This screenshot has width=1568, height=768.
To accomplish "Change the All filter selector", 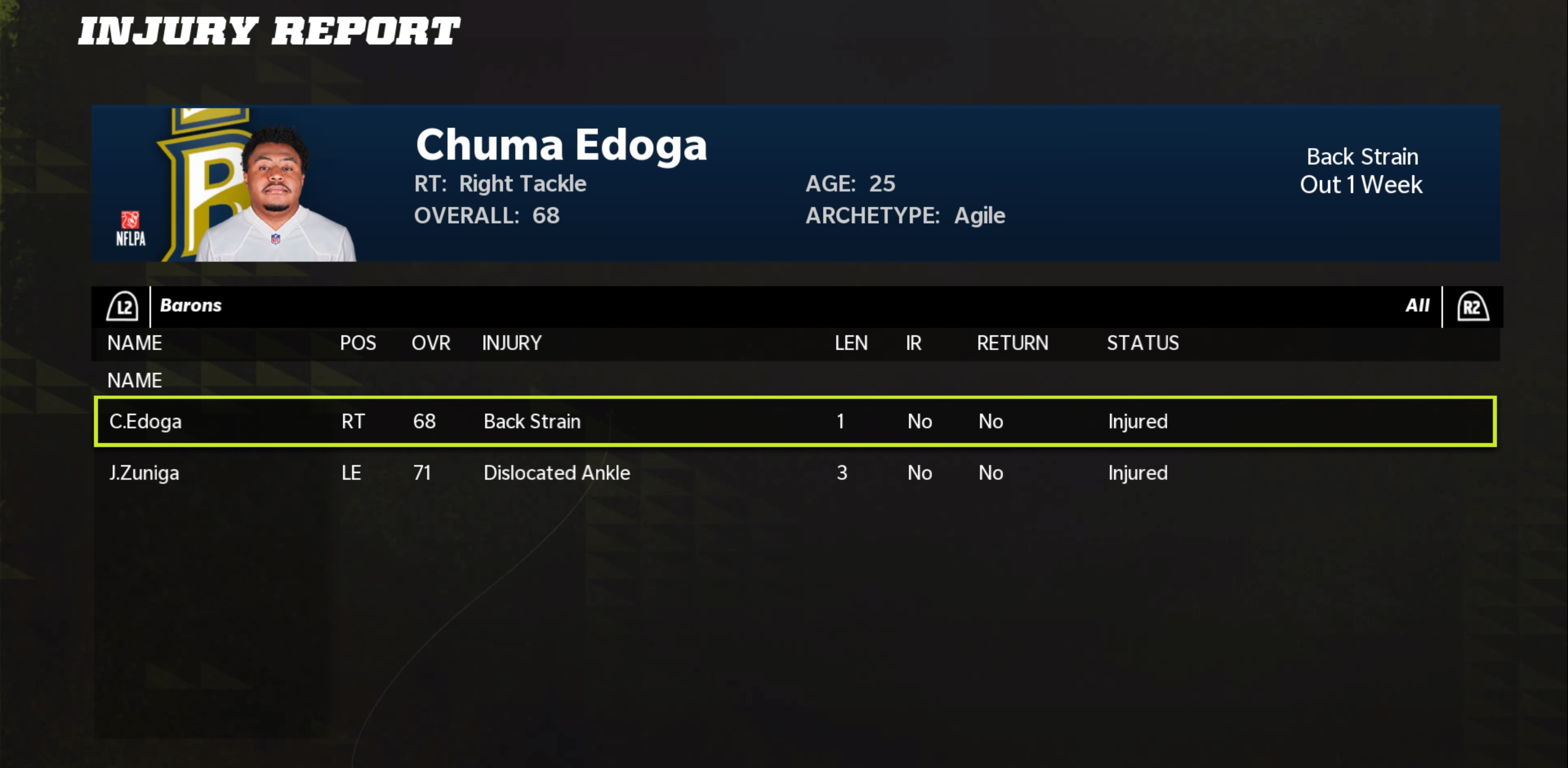I will point(1417,305).
